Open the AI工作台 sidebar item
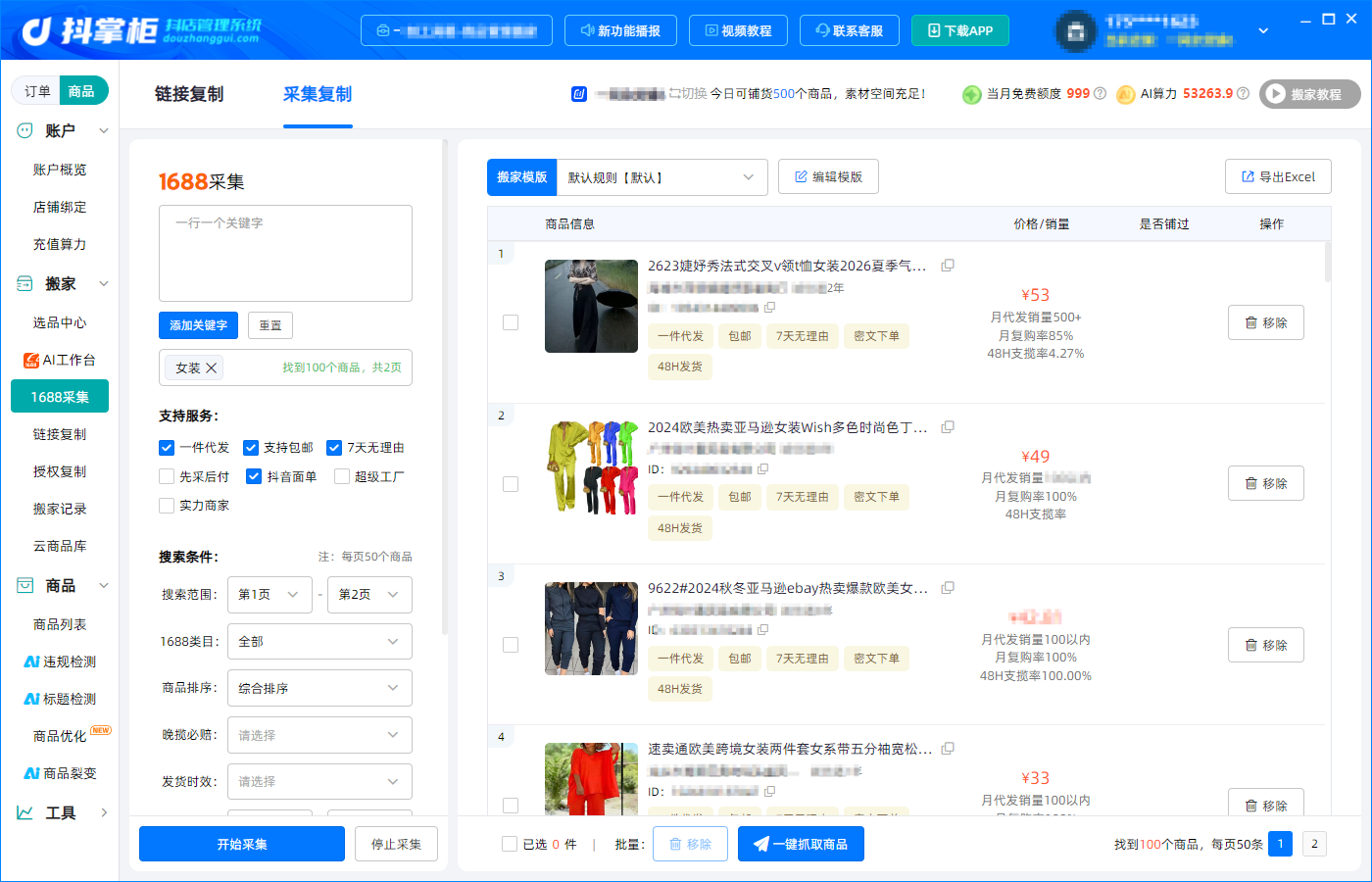This screenshot has width=1372, height=882. [x=60, y=360]
